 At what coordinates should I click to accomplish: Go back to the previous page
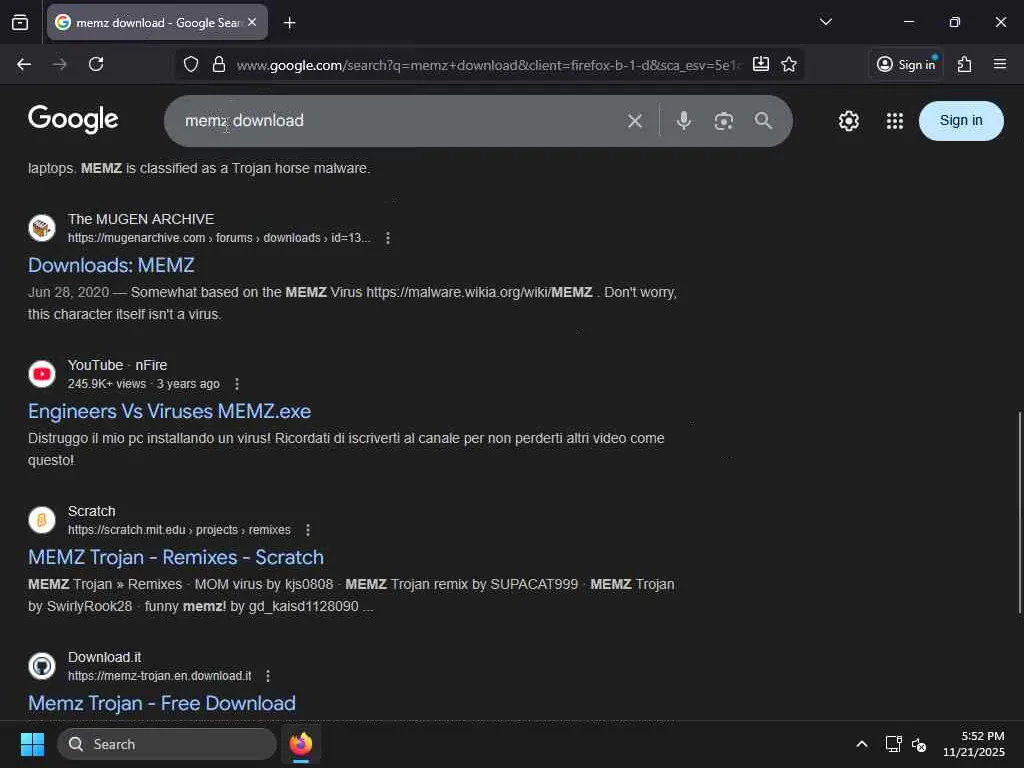pos(24,64)
